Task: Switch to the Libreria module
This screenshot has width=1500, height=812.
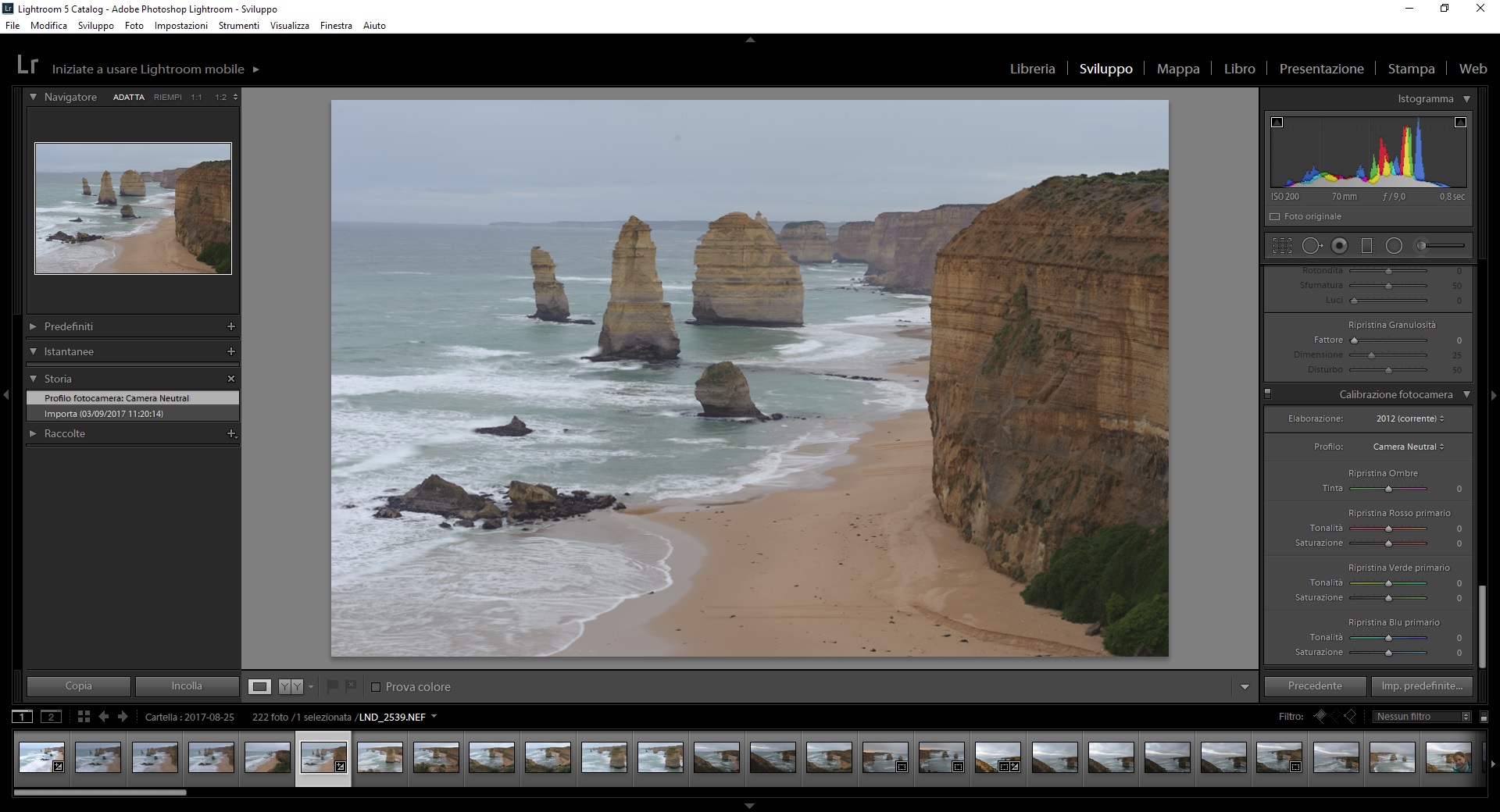Action: (x=1032, y=69)
